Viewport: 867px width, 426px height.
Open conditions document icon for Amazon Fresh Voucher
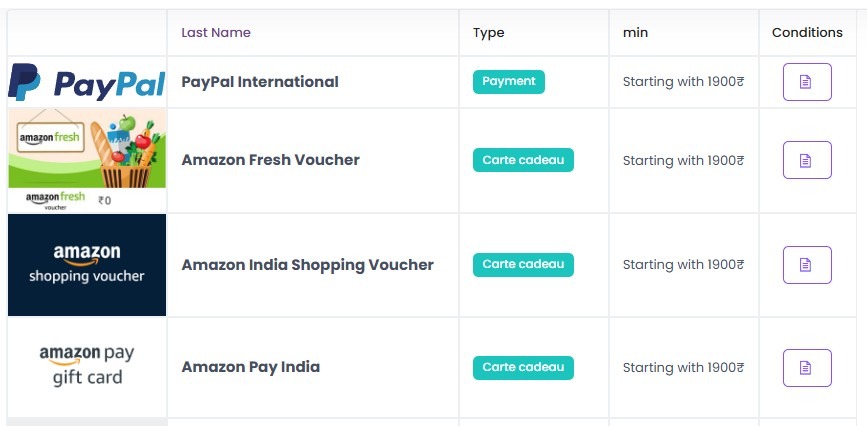(807, 160)
